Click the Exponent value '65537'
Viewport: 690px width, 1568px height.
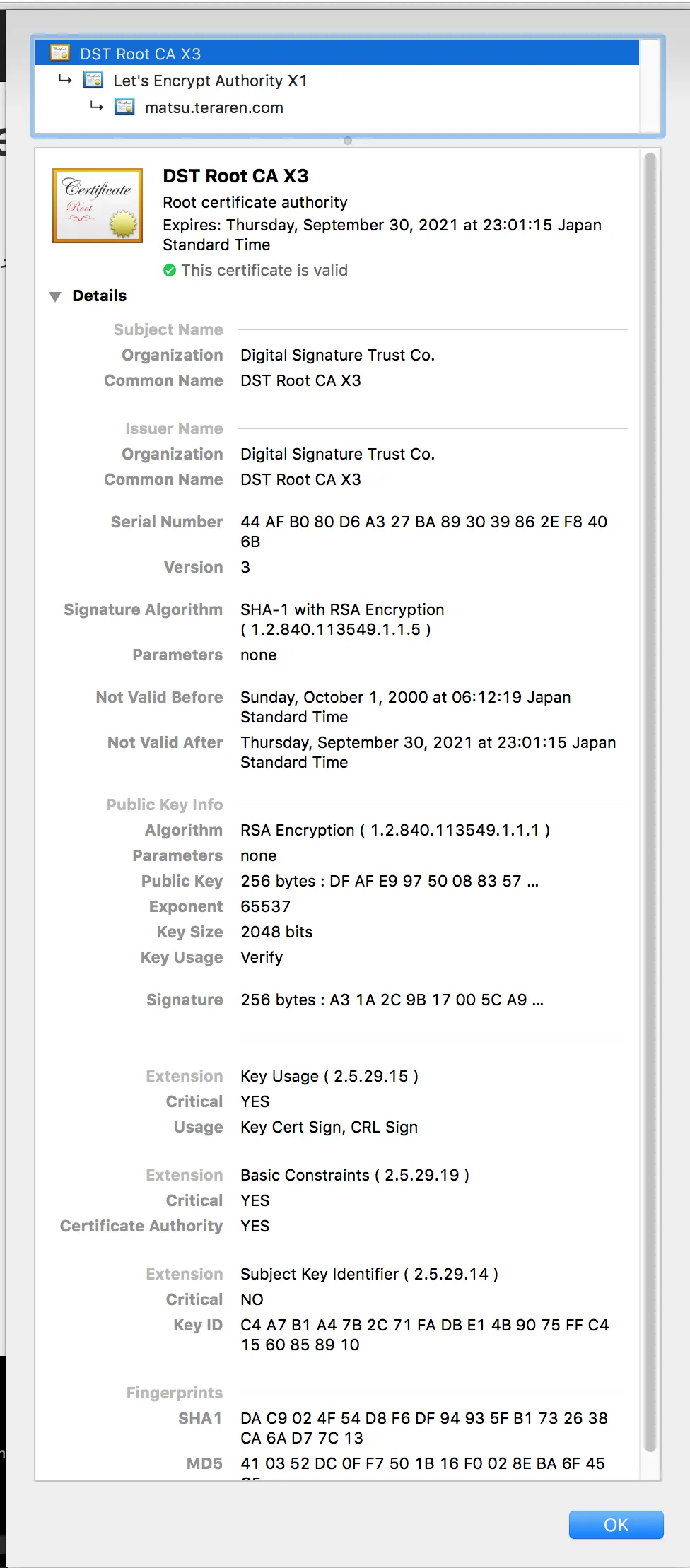[266, 906]
